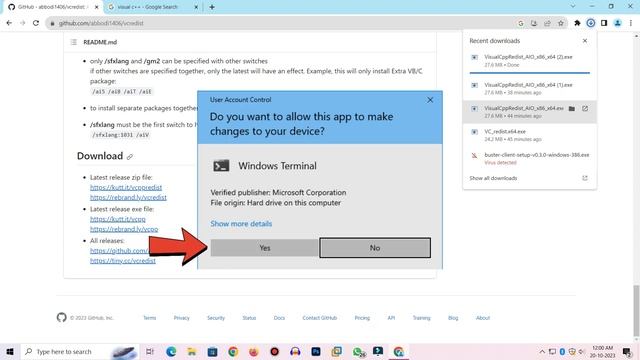
Task: Open the notification center icon
Action: pos(627,351)
